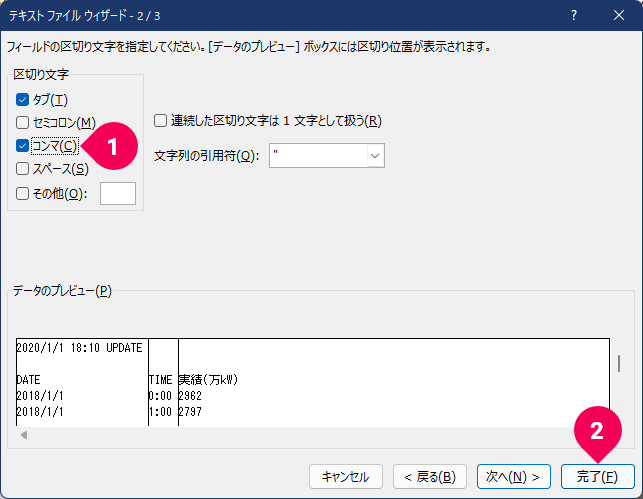
Task: Click the preview vertical scrollbar thumb
Action: click(x=619, y=363)
